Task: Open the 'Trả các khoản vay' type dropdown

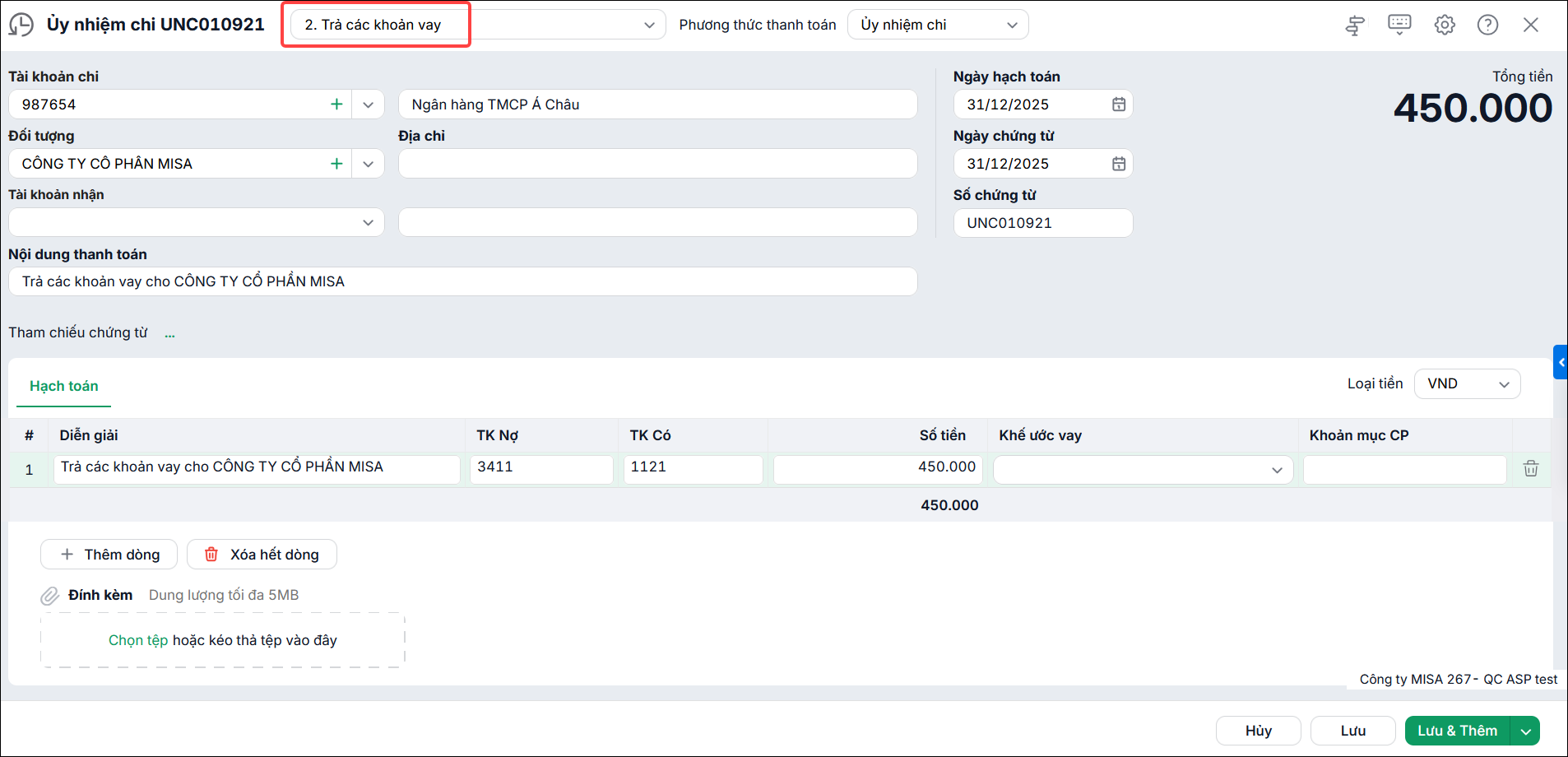Action: pyautogui.click(x=478, y=25)
